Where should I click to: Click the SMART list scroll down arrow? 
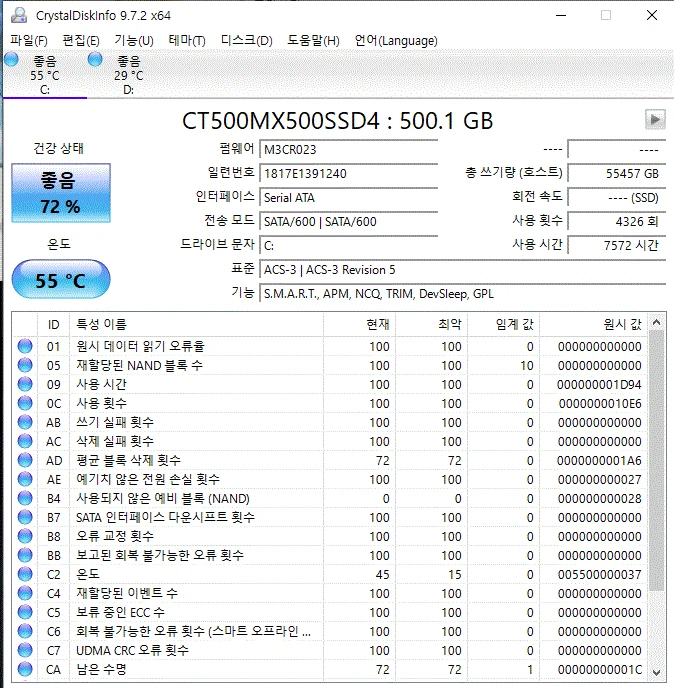point(656,672)
